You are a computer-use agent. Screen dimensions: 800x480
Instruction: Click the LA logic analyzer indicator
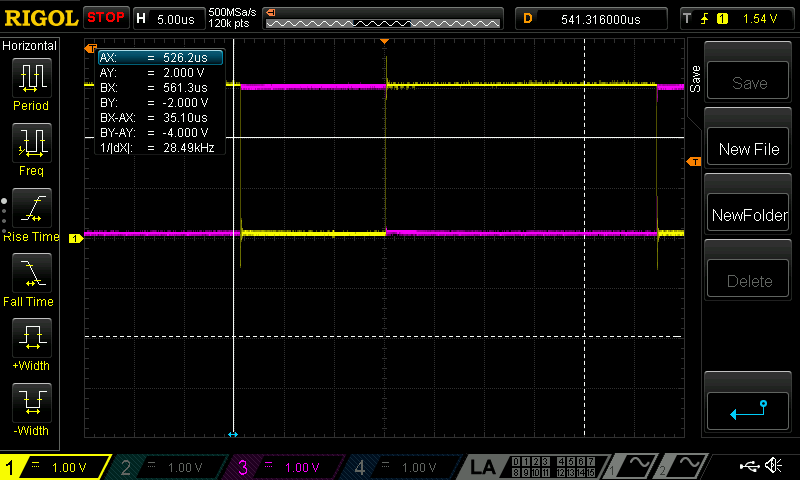(483, 467)
